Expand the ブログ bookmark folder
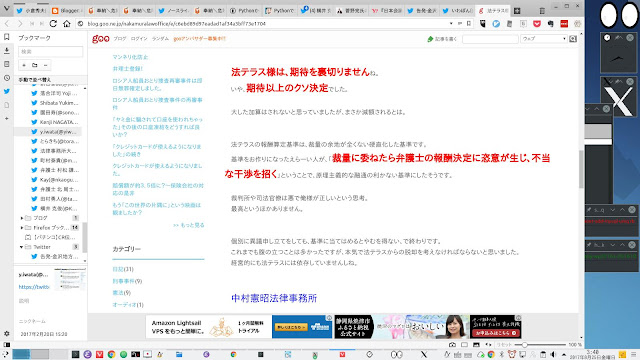This screenshot has width=640, height=360. [x=22, y=218]
